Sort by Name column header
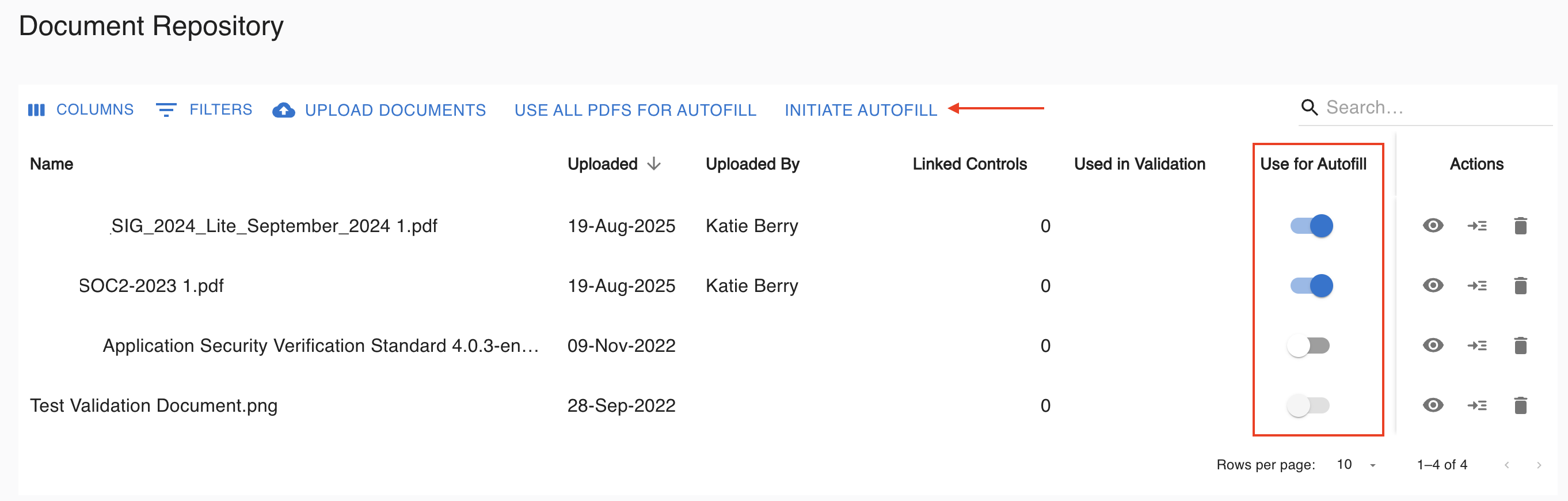 (52, 164)
